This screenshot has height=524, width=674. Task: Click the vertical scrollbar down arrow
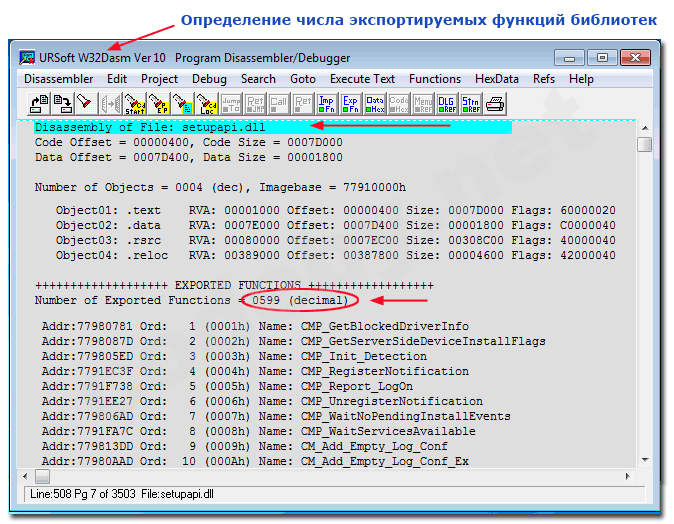pos(645,460)
